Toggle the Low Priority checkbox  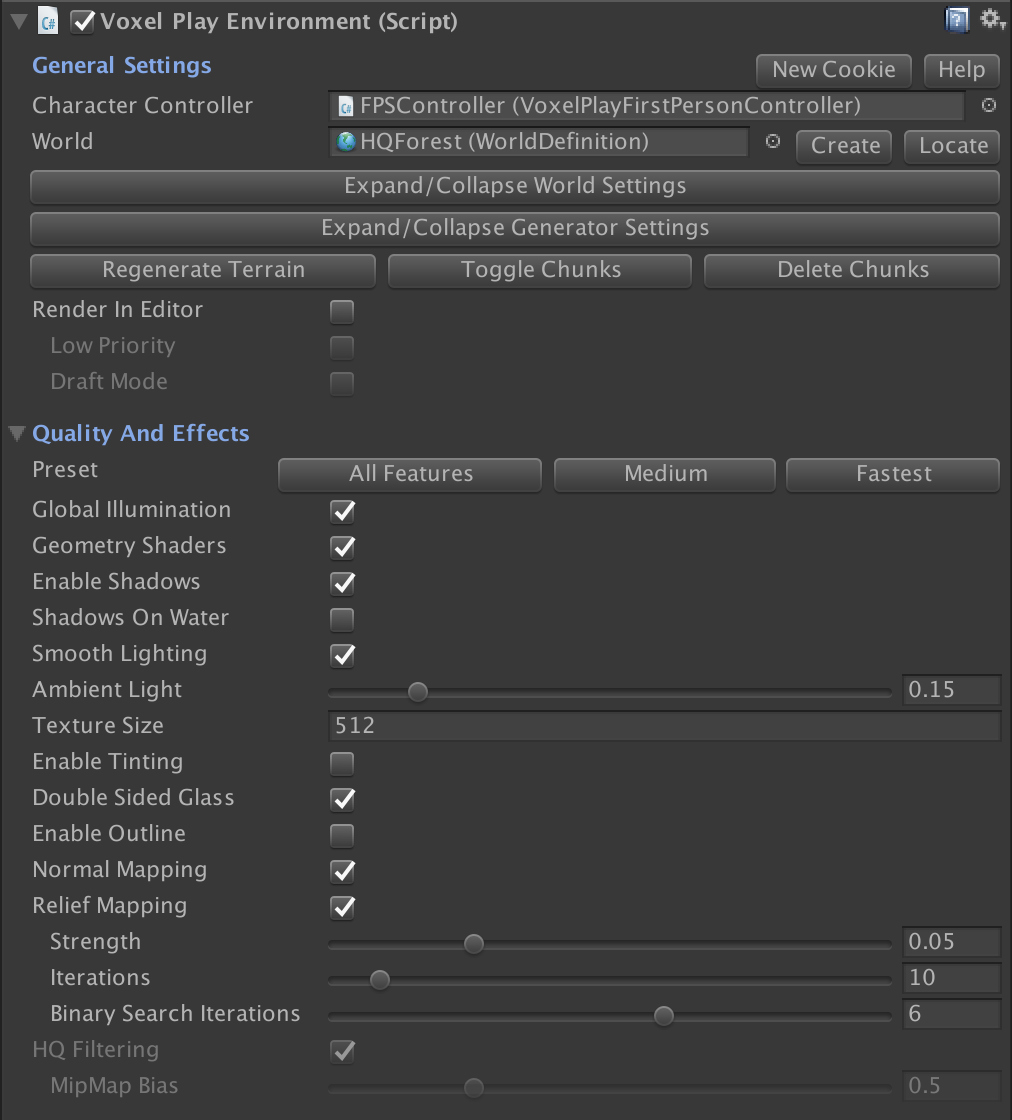click(x=342, y=347)
